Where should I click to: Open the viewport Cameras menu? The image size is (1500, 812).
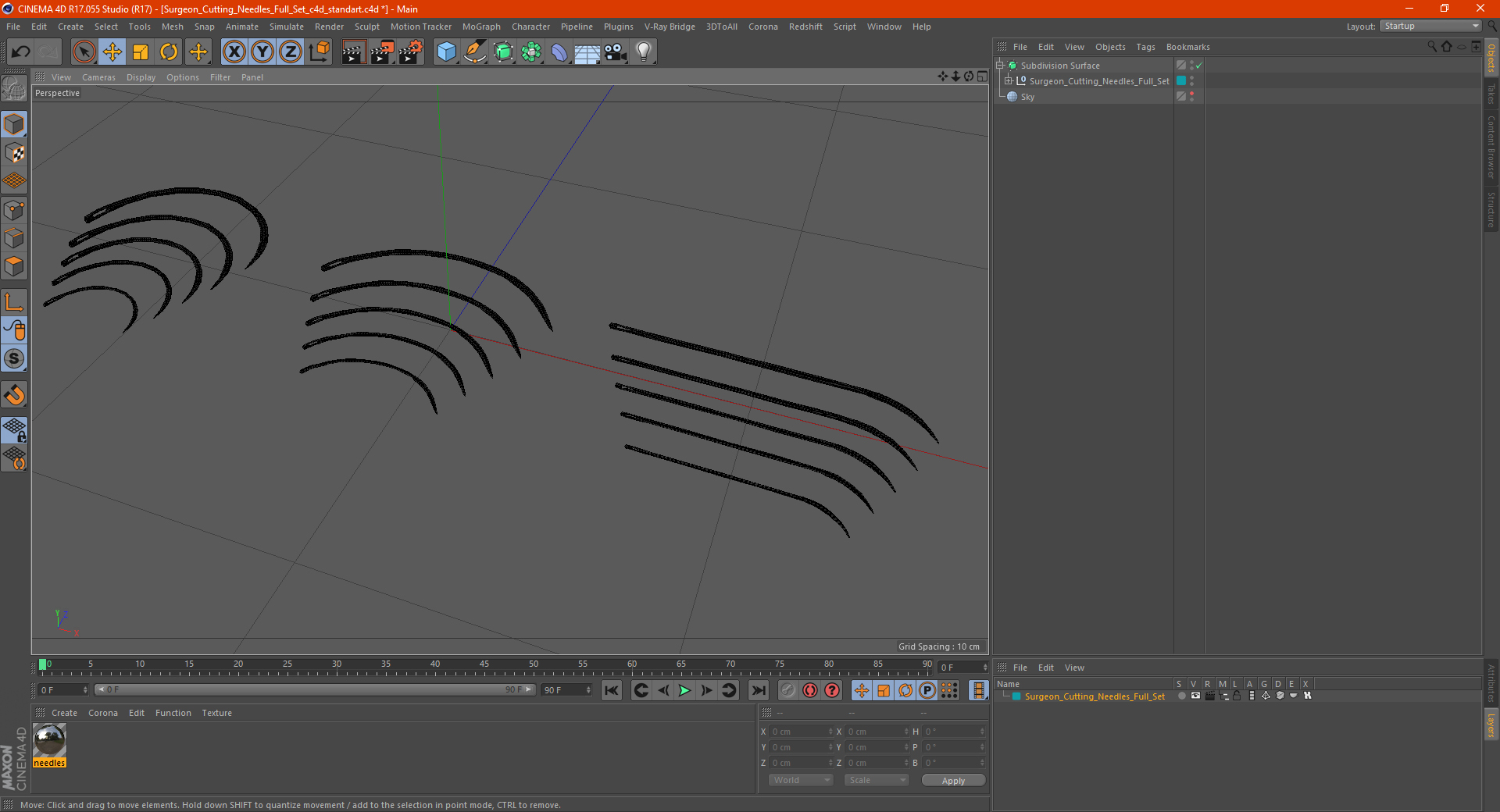click(x=98, y=77)
